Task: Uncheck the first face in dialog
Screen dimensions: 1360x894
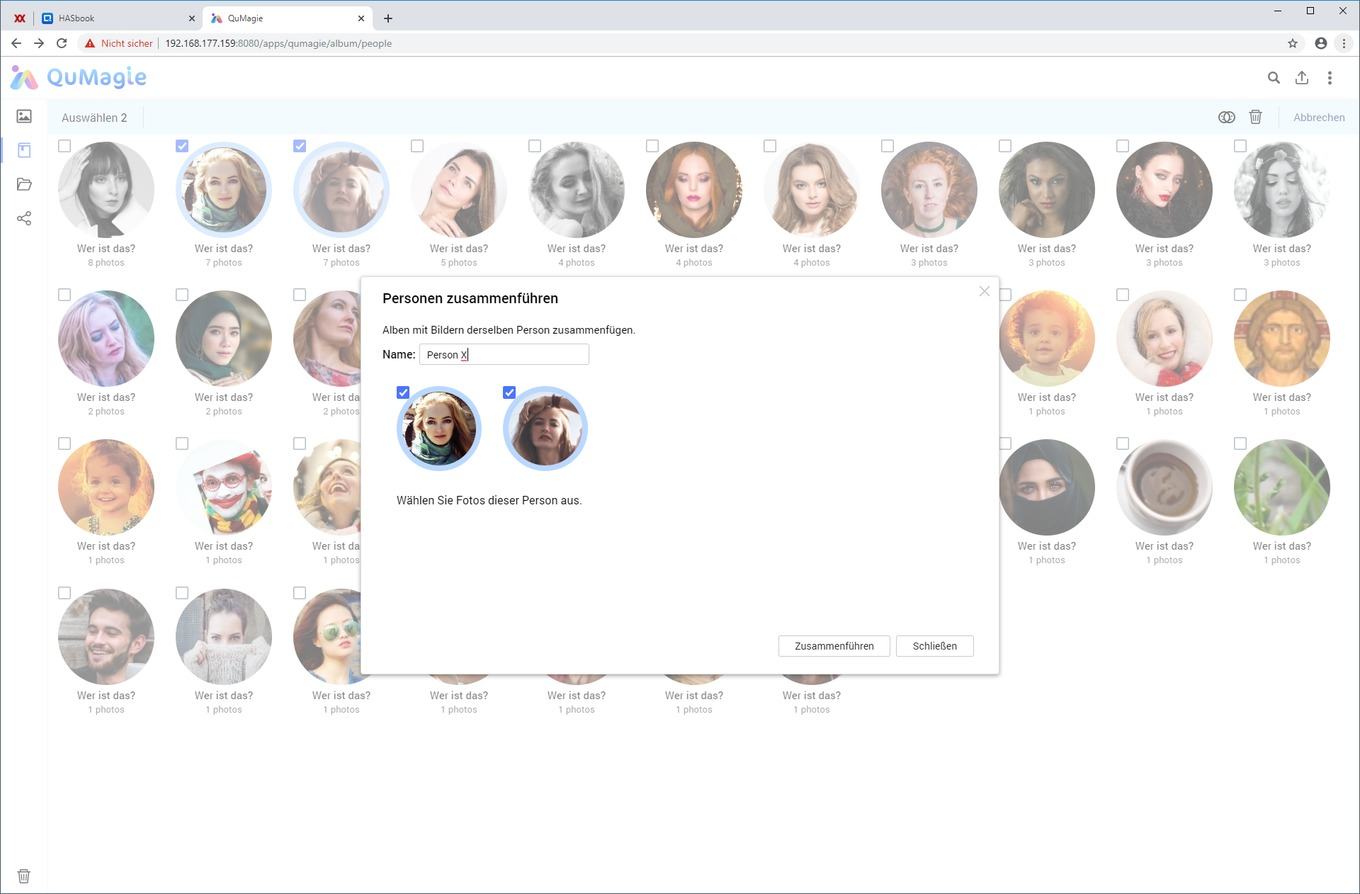Action: click(403, 392)
